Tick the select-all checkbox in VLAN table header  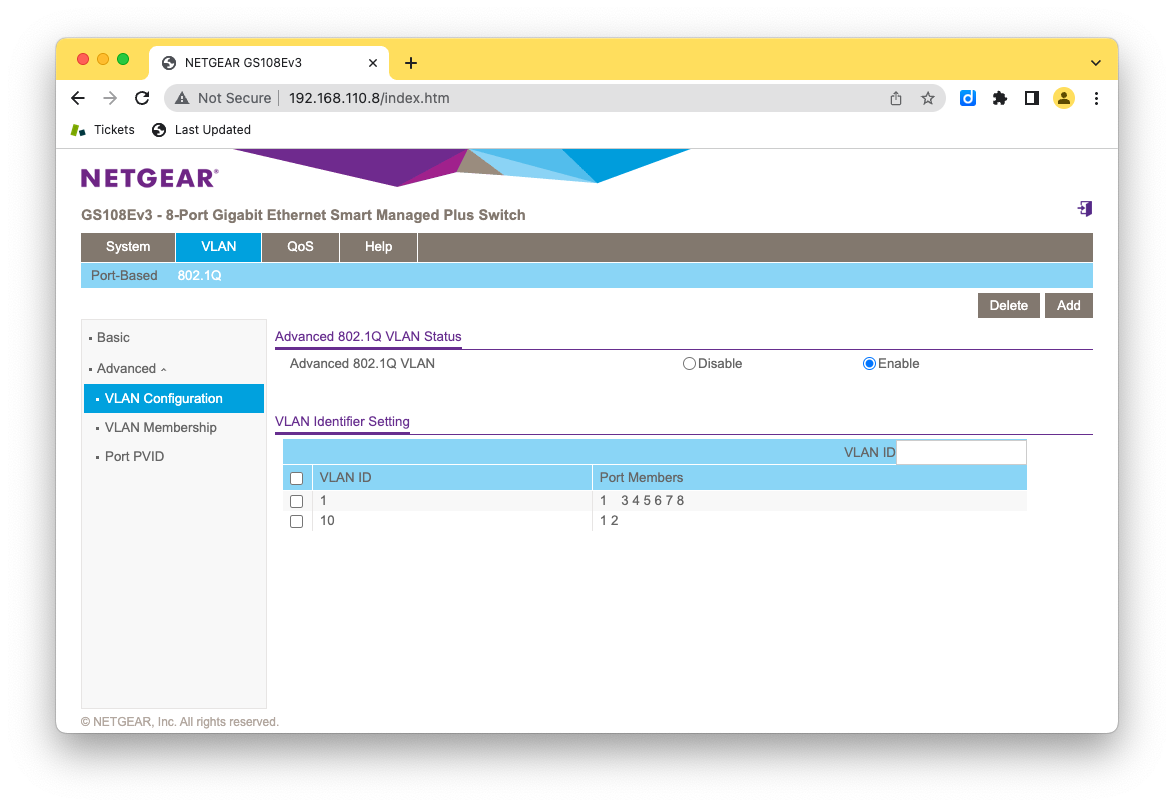(296, 478)
